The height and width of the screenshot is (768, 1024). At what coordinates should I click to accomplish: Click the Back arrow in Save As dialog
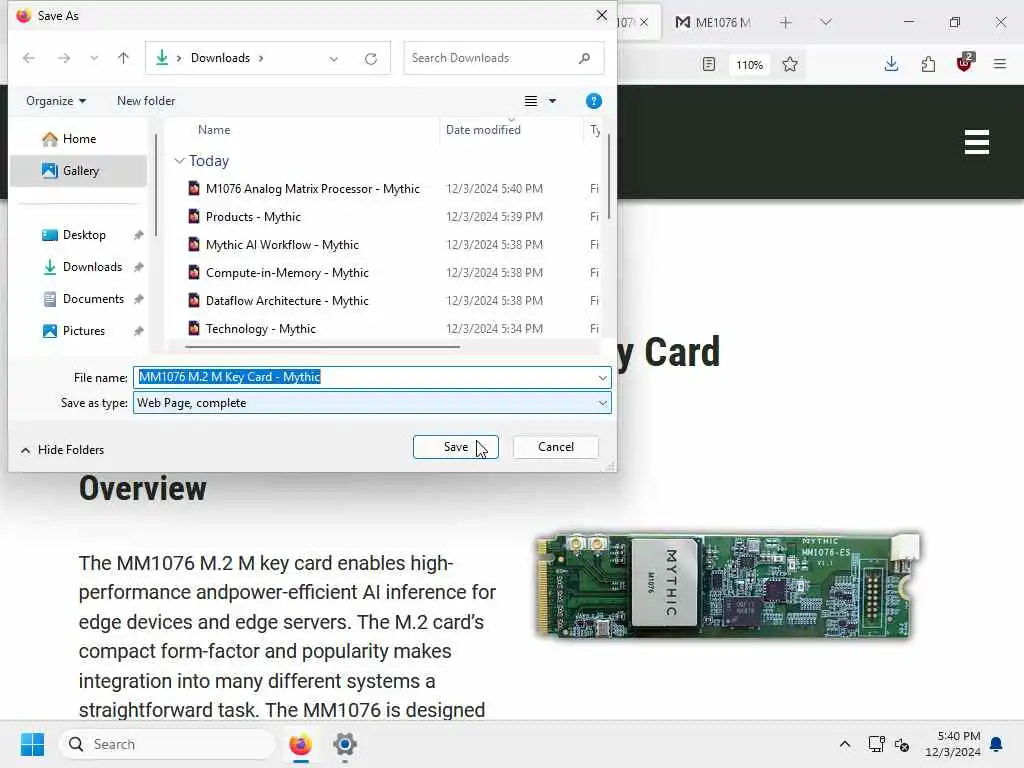(29, 58)
